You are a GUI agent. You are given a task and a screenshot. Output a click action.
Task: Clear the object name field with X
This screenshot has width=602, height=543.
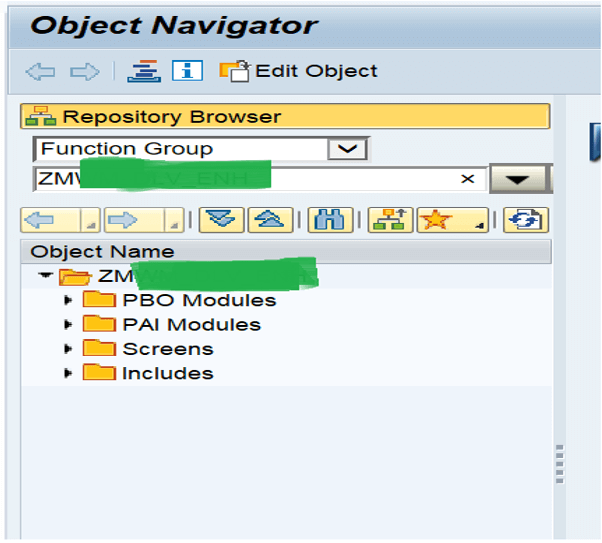tap(467, 179)
